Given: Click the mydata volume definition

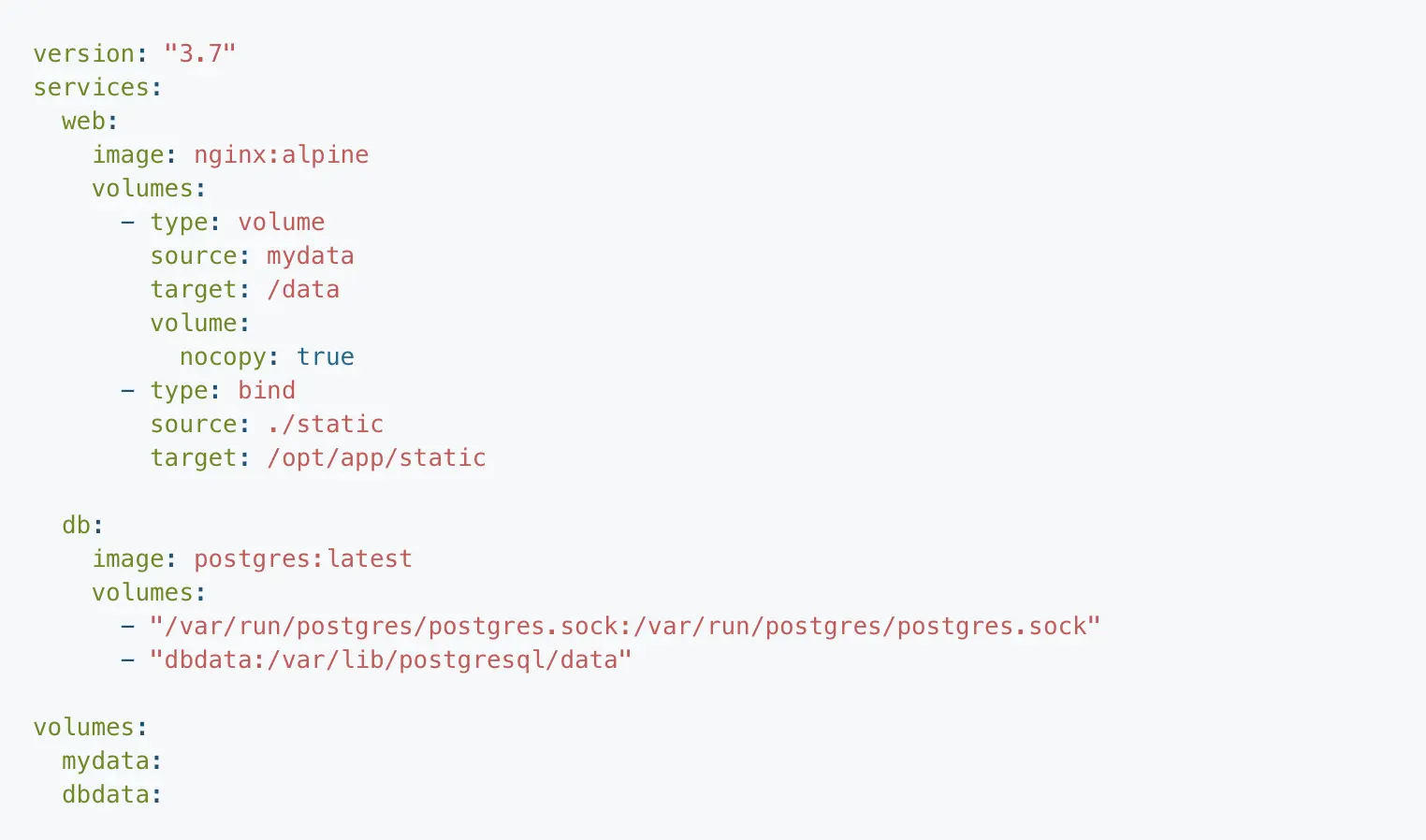Looking at the screenshot, I should point(106,760).
